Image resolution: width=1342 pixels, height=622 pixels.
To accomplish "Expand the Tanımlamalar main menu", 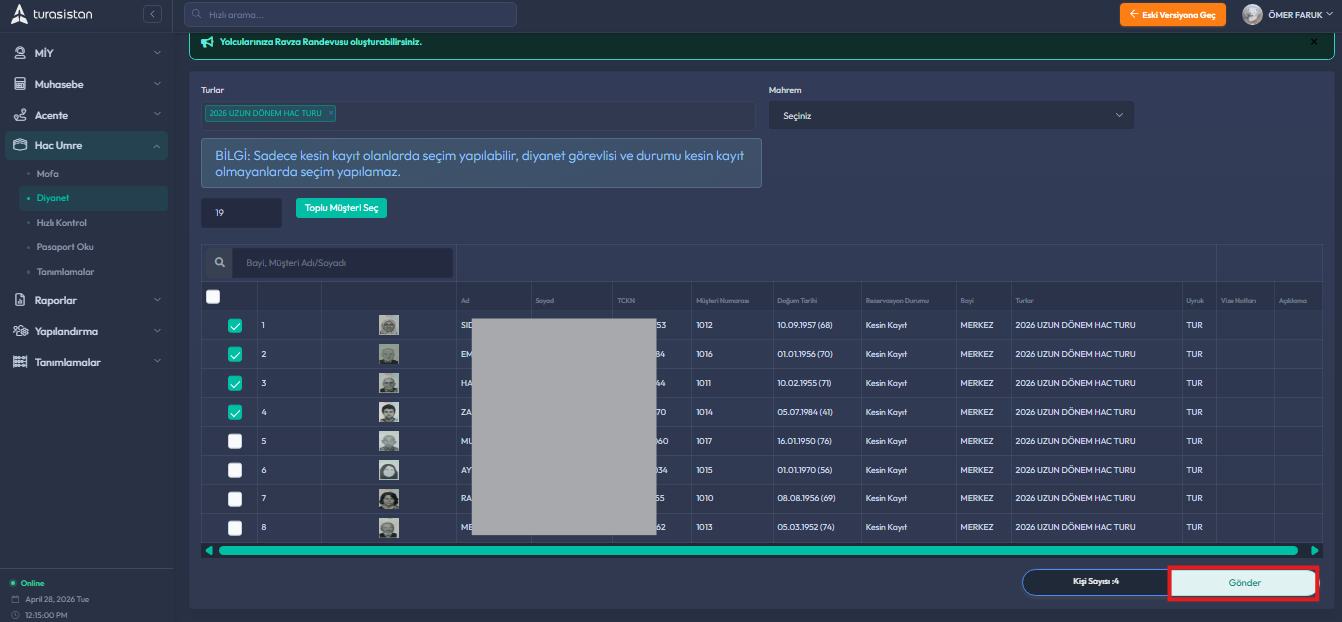I will (86, 362).
